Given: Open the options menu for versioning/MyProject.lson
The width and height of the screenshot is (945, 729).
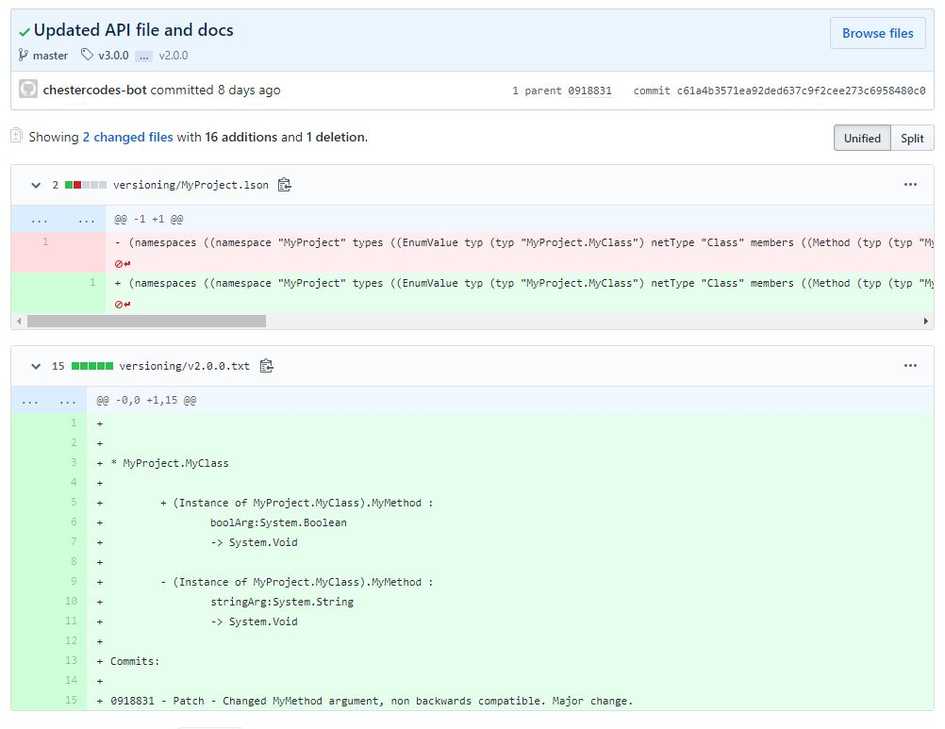Looking at the screenshot, I should (911, 185).
